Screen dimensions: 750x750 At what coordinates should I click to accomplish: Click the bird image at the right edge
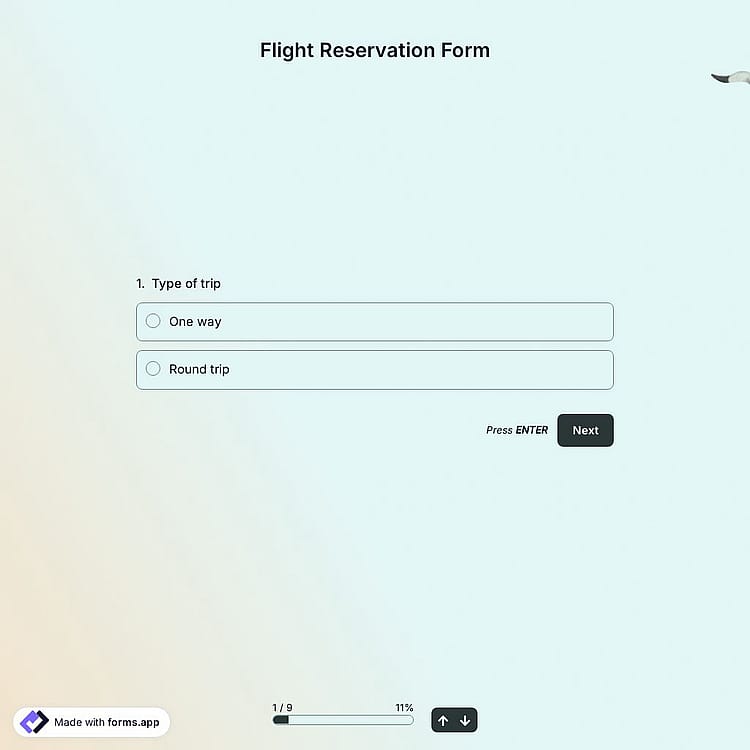coord(730,78)
